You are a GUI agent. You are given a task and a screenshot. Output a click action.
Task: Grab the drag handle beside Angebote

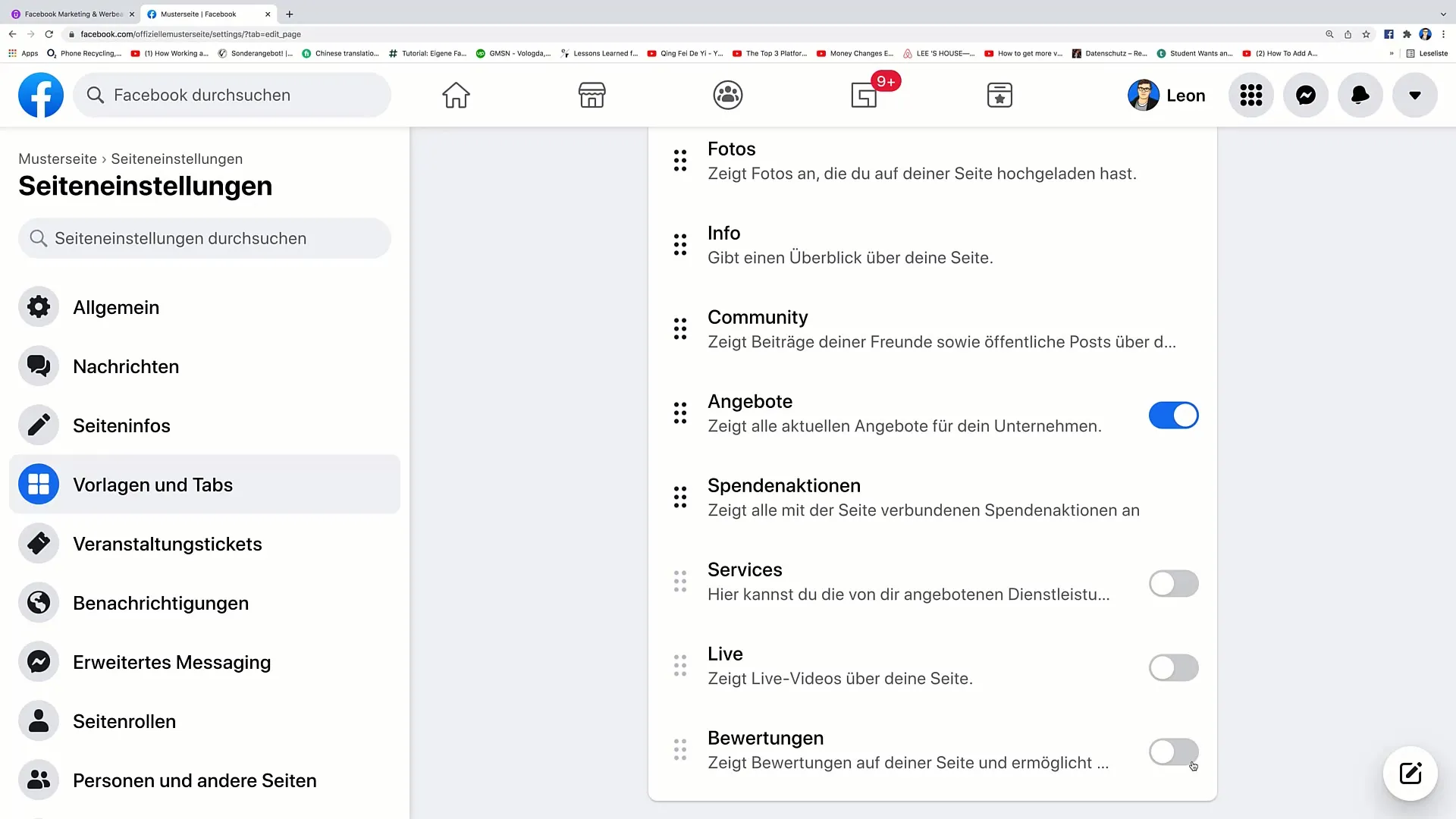coord(680,413)
